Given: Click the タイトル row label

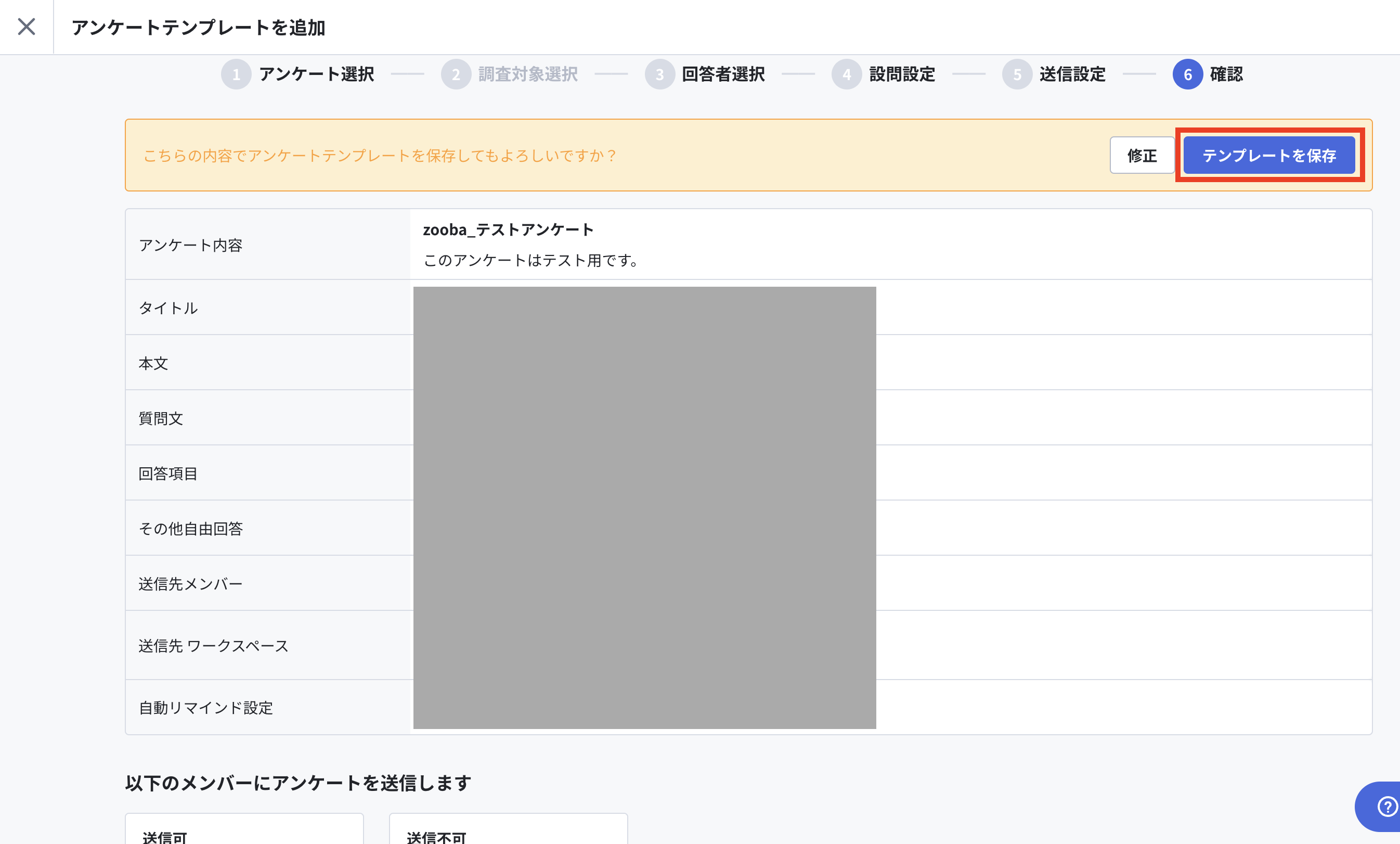Looking at the screenshot, I should [168, 308].
